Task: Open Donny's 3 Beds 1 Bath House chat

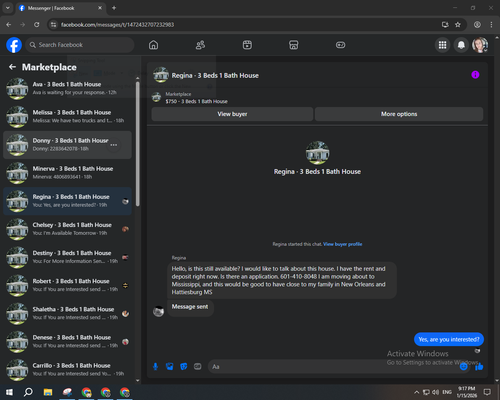Action: [x=68, y=145]
